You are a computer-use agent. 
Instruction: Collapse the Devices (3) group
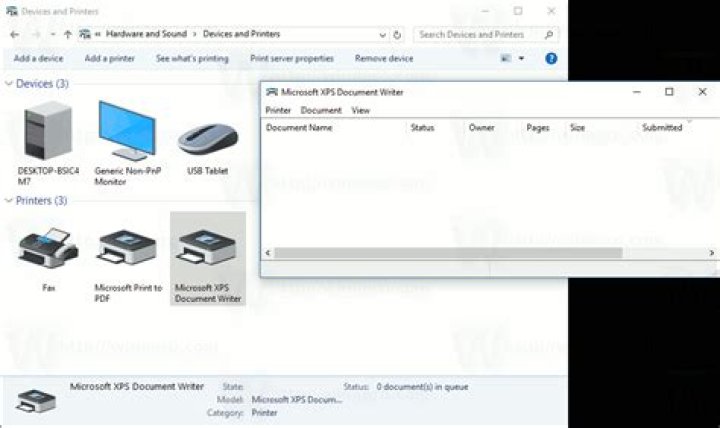click(9, 84)
